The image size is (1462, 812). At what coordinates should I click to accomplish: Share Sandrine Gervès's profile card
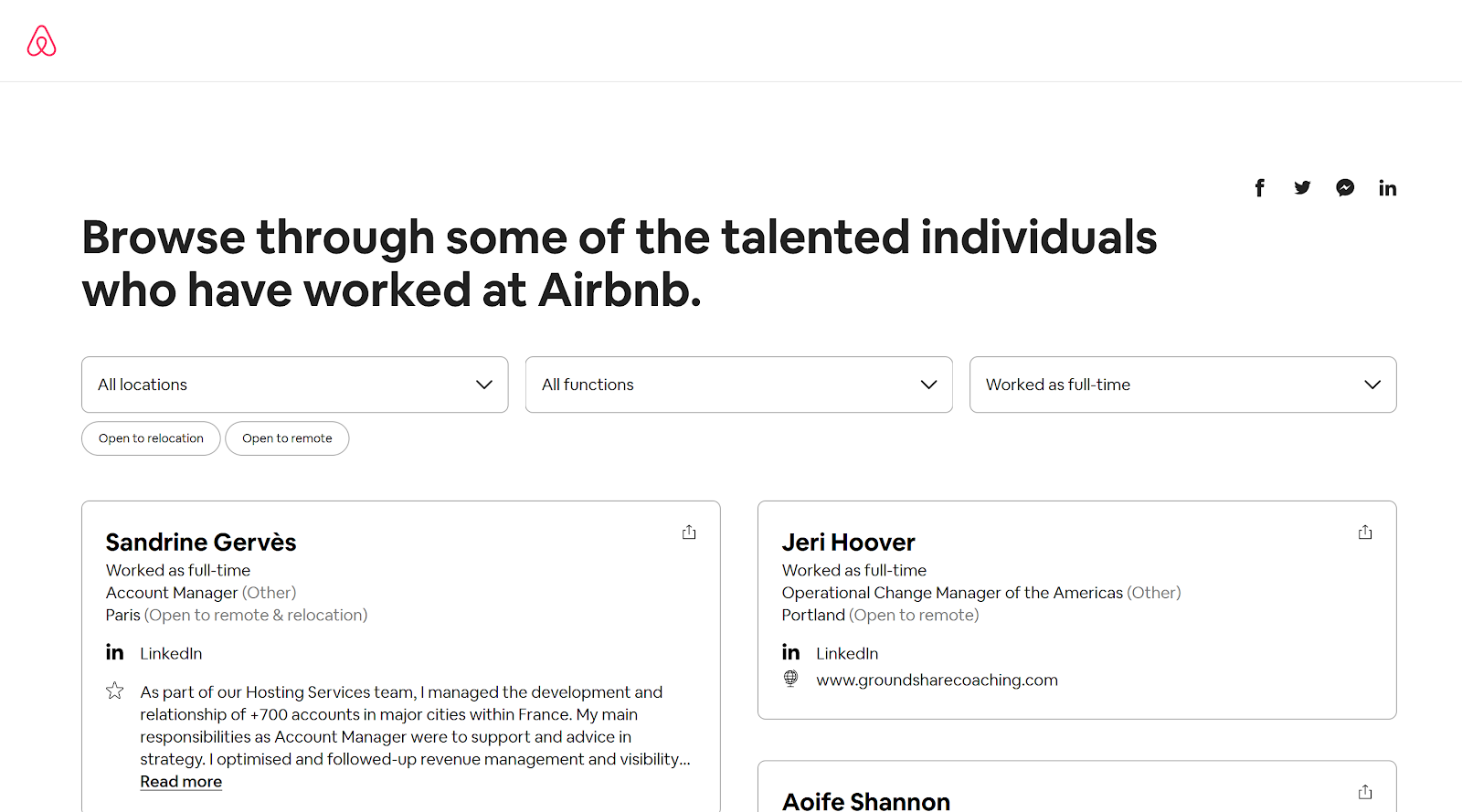pos(689,532)
